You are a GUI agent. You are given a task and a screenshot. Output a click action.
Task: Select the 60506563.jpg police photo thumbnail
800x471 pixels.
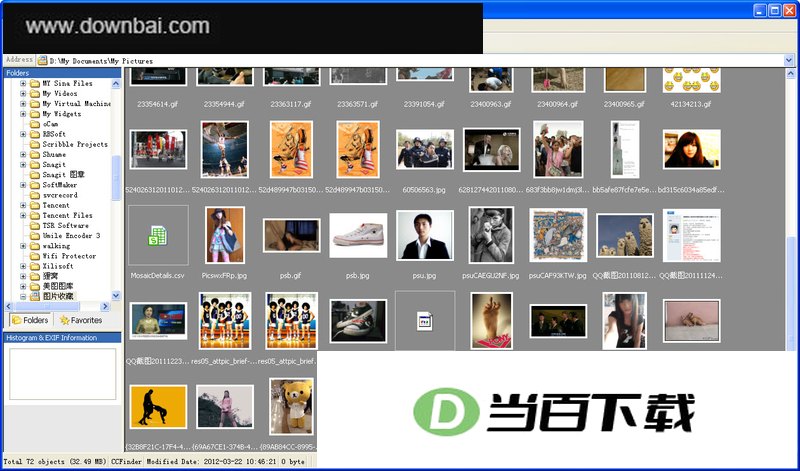coord(424,150)
